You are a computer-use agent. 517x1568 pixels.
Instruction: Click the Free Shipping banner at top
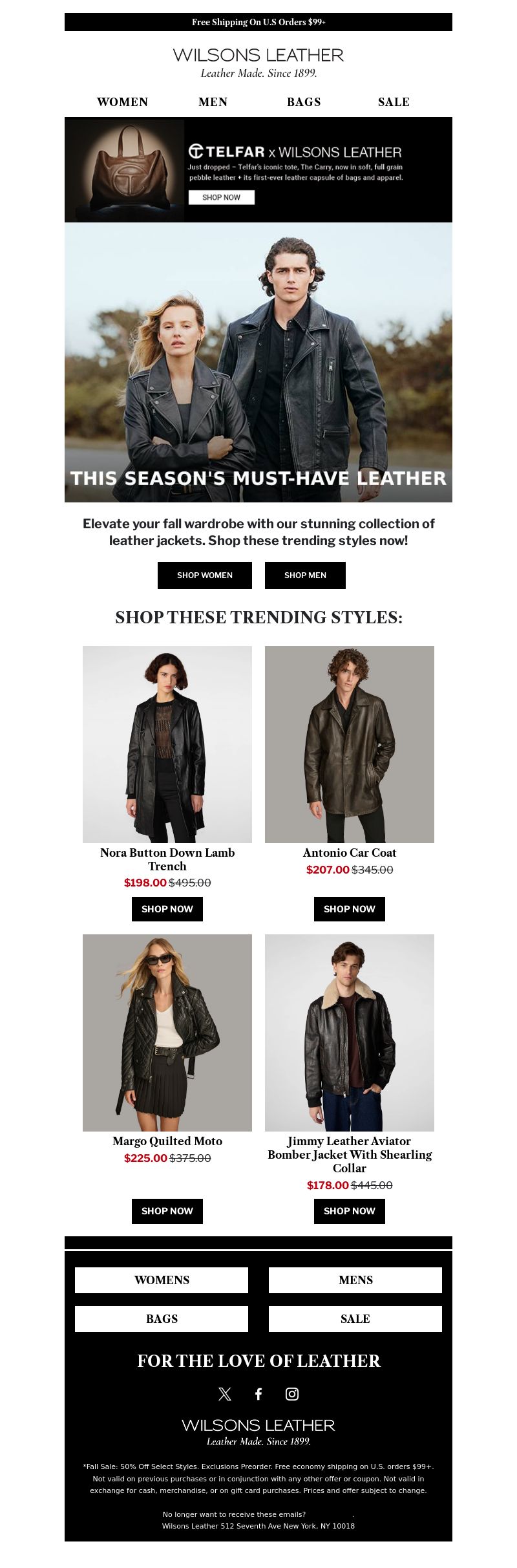coord(258,22)
